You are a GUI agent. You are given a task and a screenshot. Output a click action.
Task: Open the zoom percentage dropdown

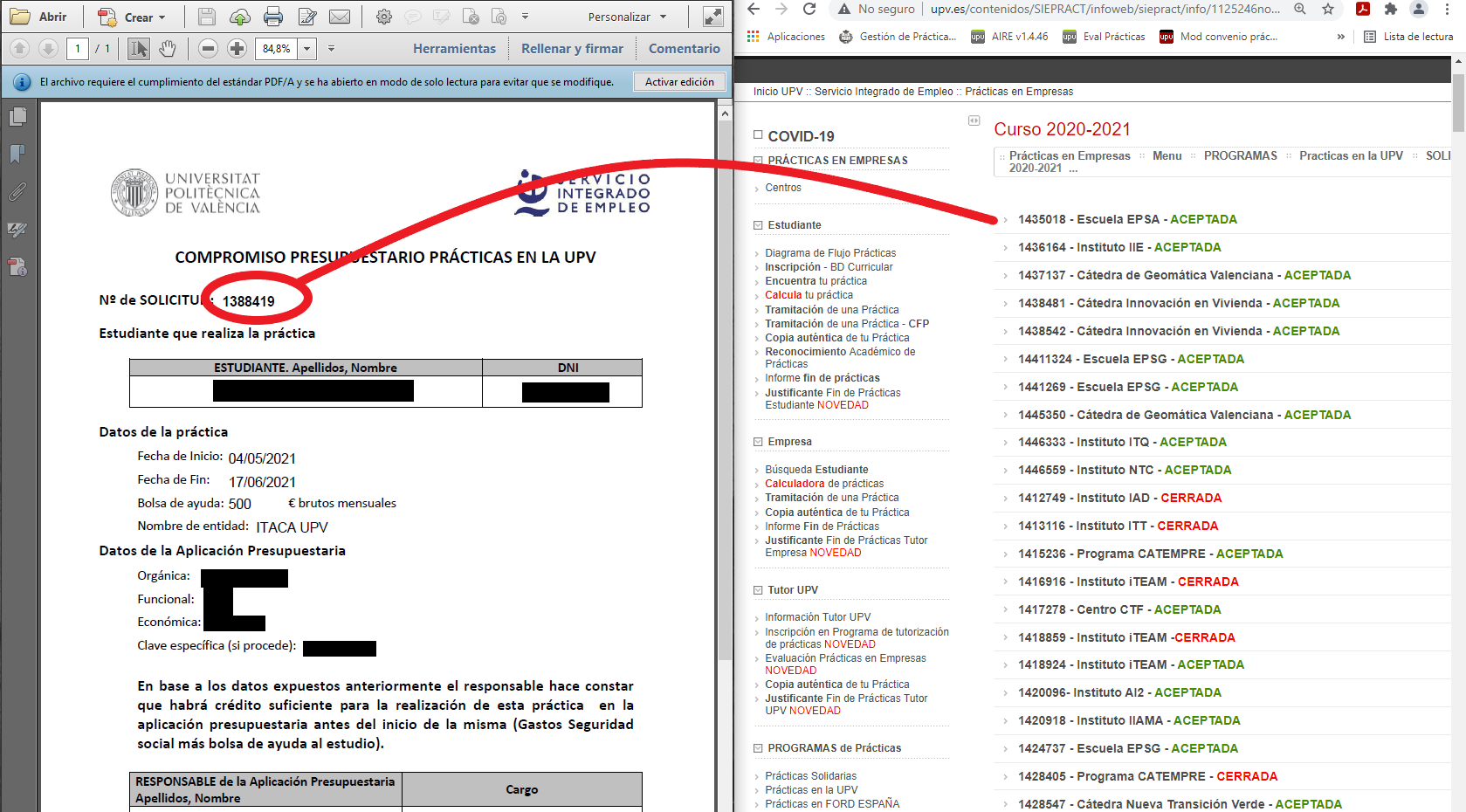click(307, 49)
